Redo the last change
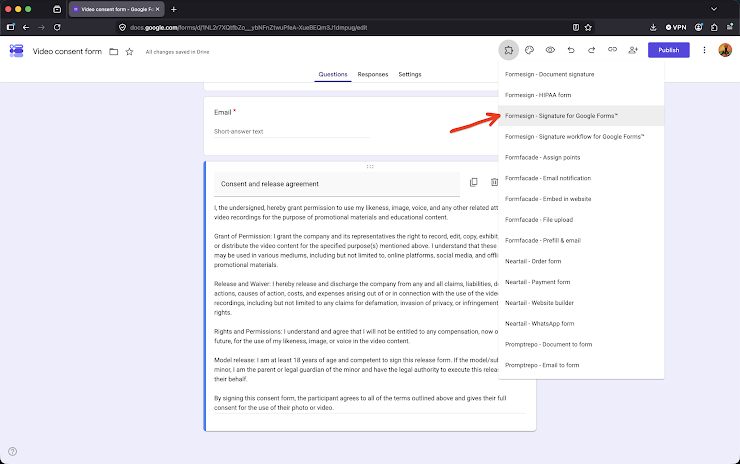This screenshot has height=464, width=740. (x=591, y=50)
